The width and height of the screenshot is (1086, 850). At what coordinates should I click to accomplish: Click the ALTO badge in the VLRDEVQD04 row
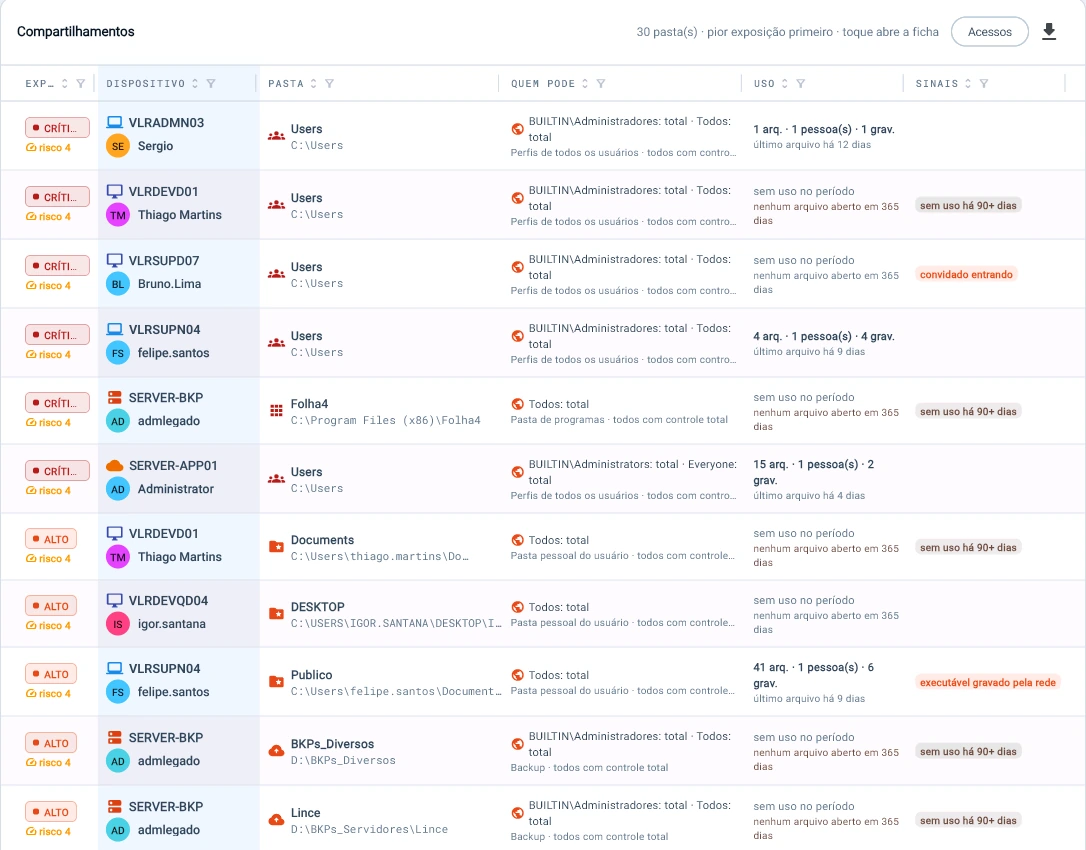(51, 606)
